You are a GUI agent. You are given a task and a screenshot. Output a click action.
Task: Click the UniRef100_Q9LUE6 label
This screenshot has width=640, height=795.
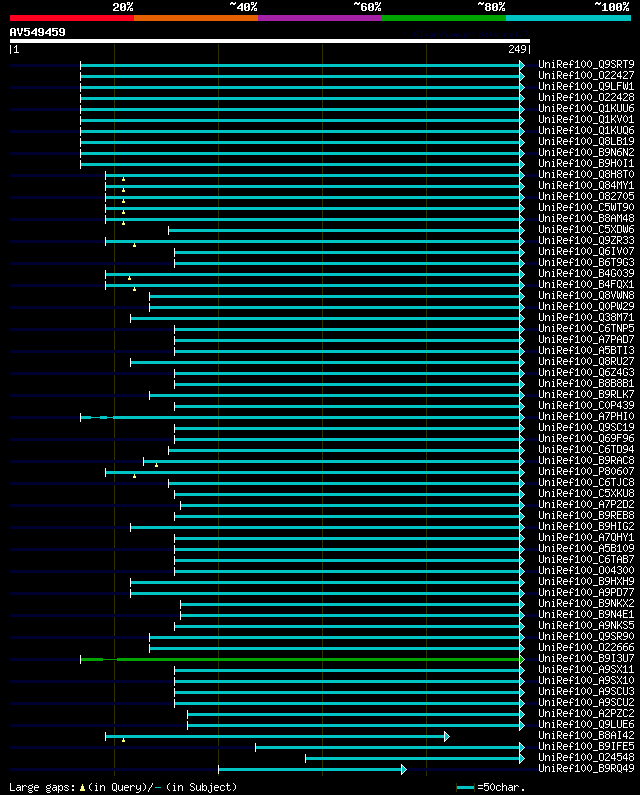(x=586, y=725)
